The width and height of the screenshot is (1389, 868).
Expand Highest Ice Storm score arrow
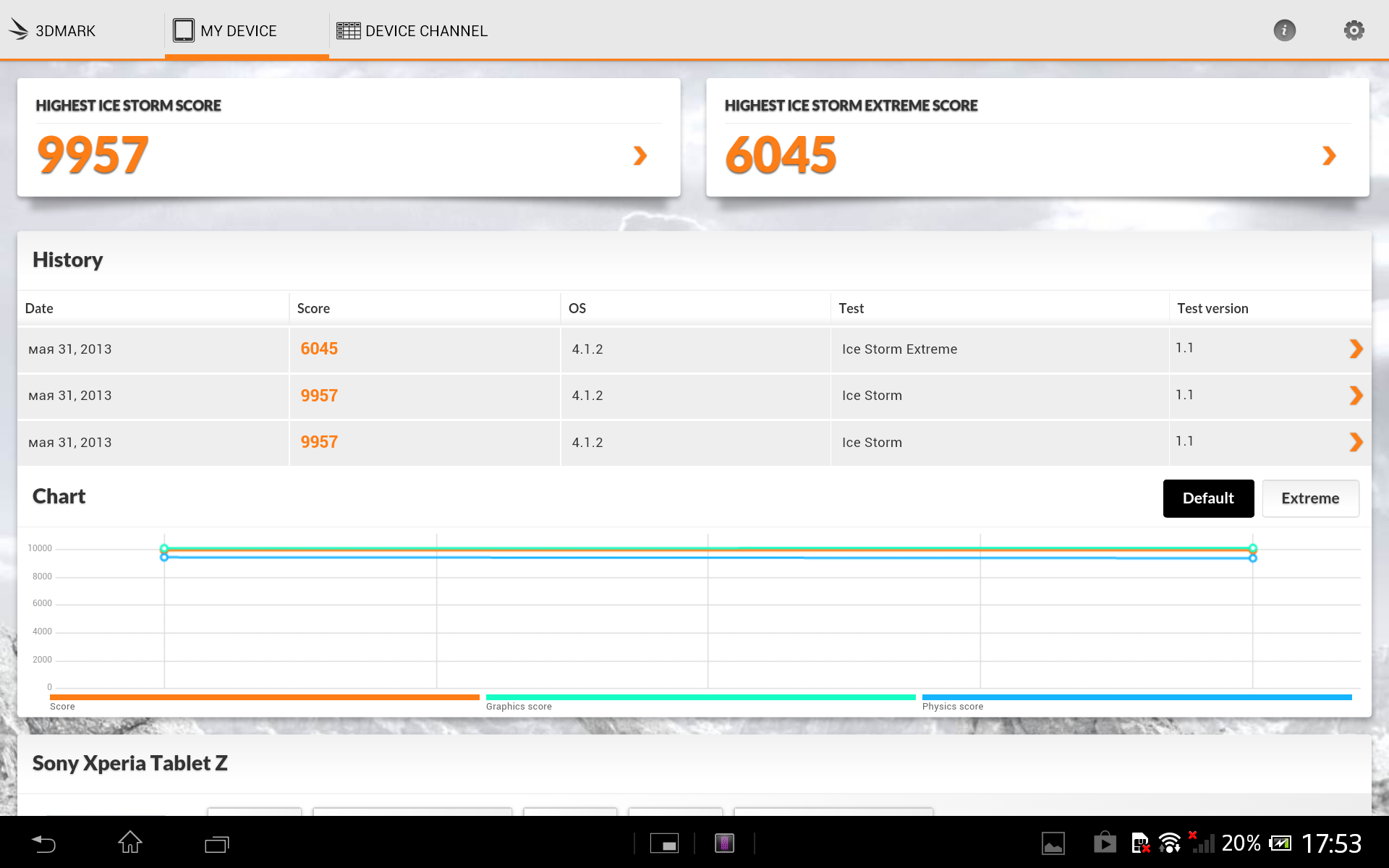point(640,156)
